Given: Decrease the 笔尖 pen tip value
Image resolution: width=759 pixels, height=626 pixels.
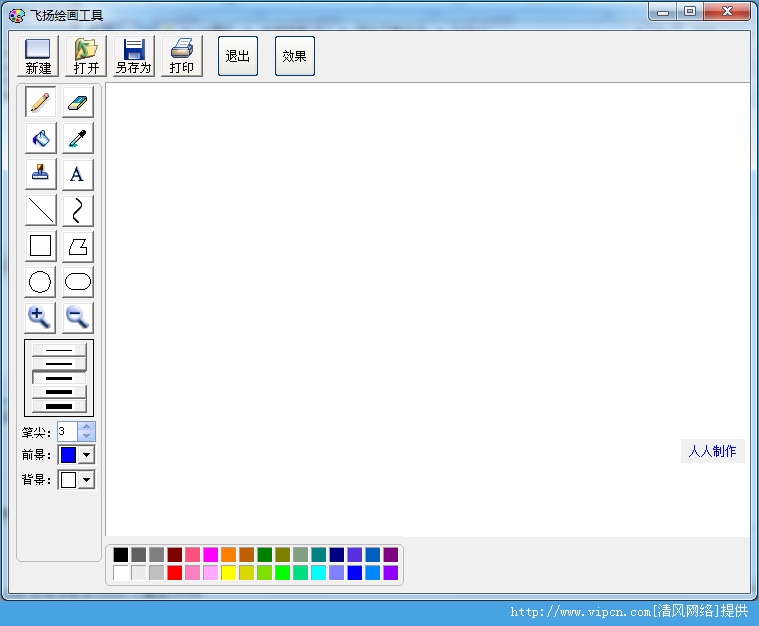Looking at the screenshot, I should [x=87, y=436].
